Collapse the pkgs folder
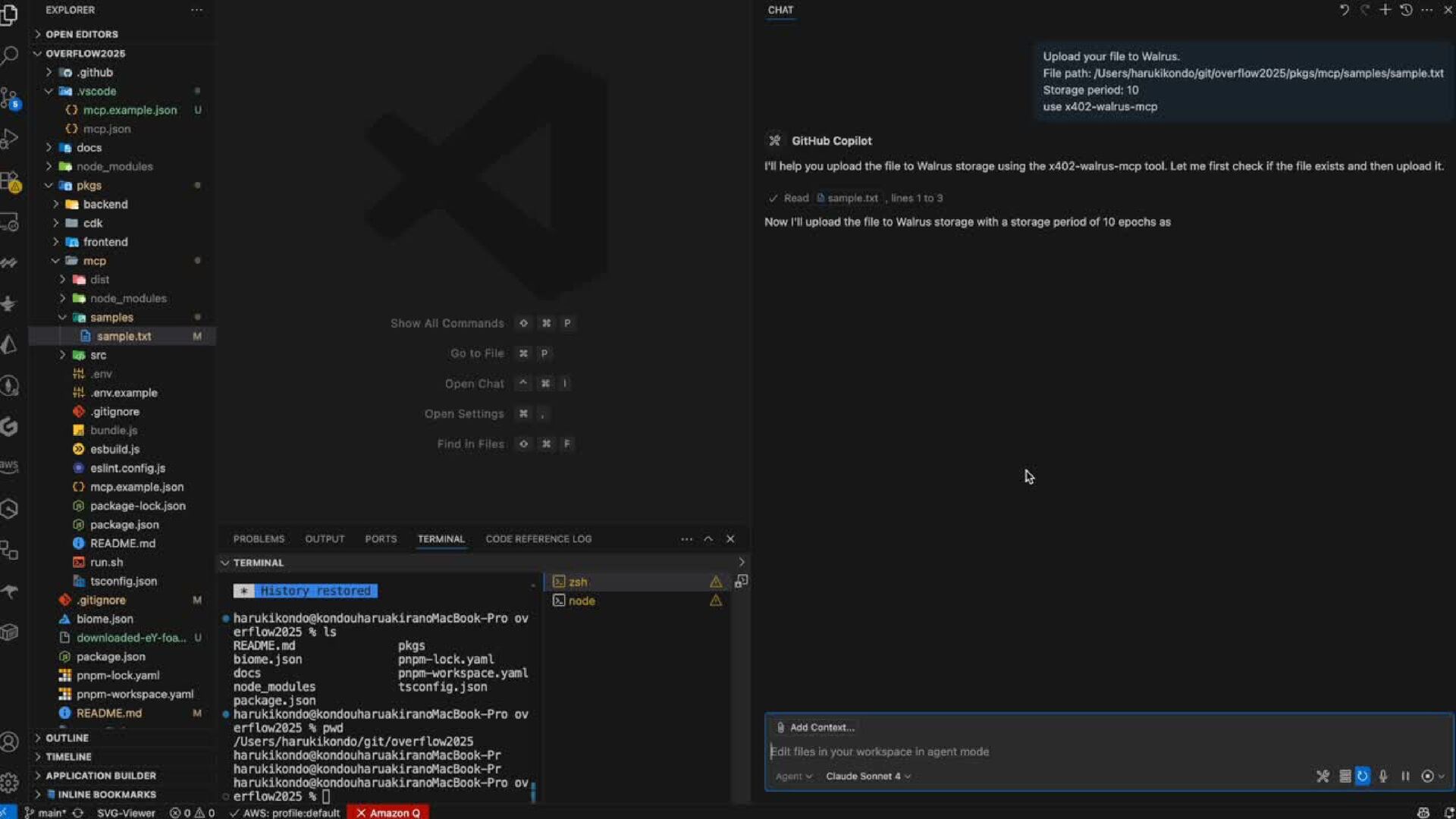The width and height of the screenshot is (1456, 819). click(121, 186)
